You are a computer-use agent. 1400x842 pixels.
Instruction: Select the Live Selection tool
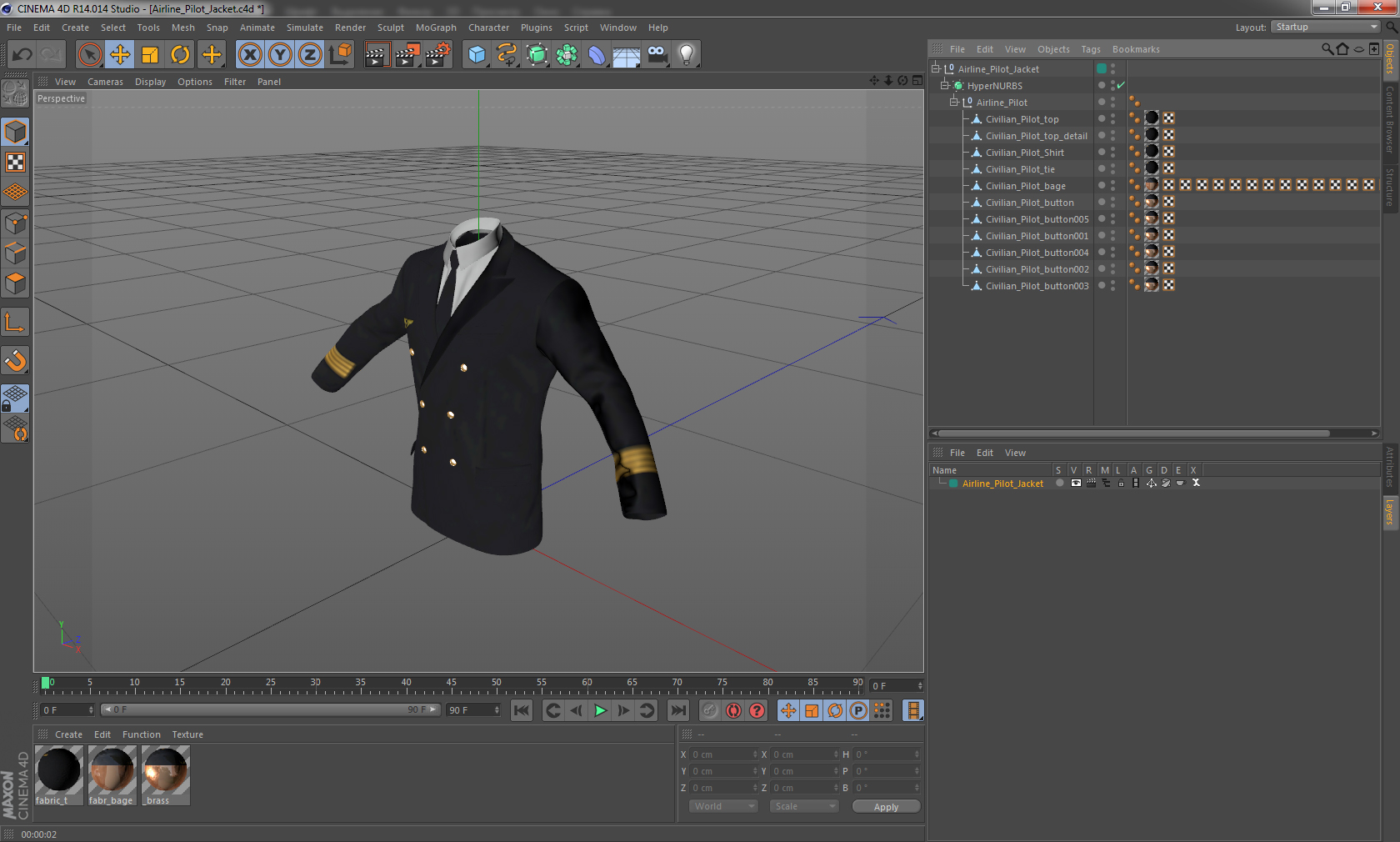click(89, 55)
